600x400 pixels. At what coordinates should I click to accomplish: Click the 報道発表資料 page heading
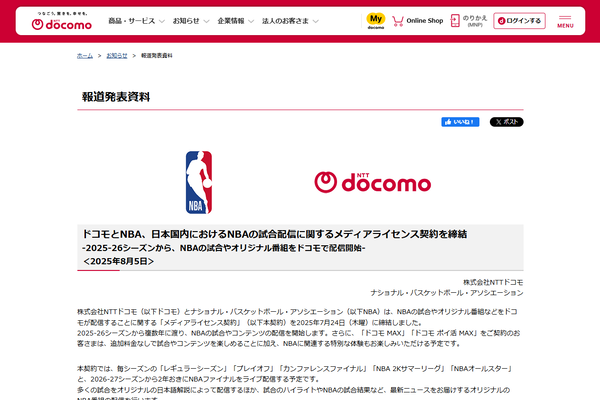point(116,97)
